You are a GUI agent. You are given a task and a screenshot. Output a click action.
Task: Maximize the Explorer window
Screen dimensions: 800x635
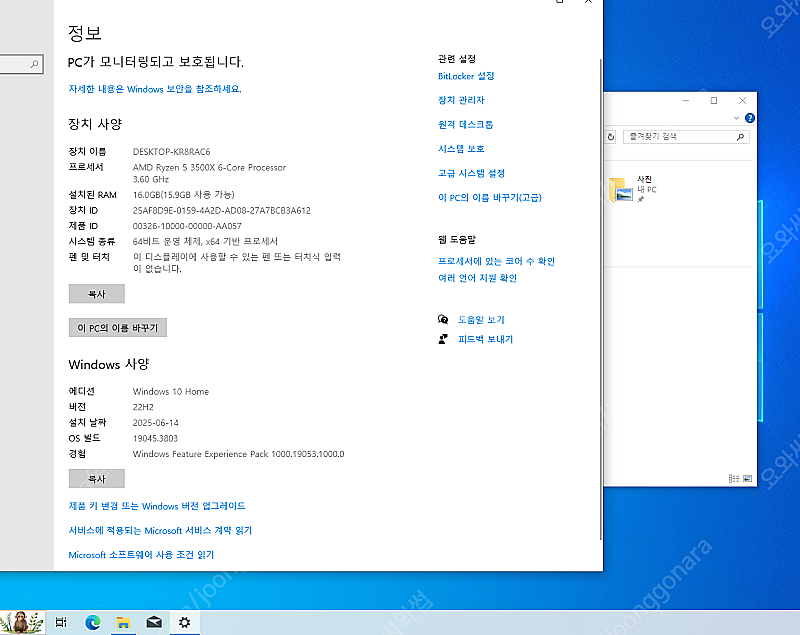[x=714, y=100]
